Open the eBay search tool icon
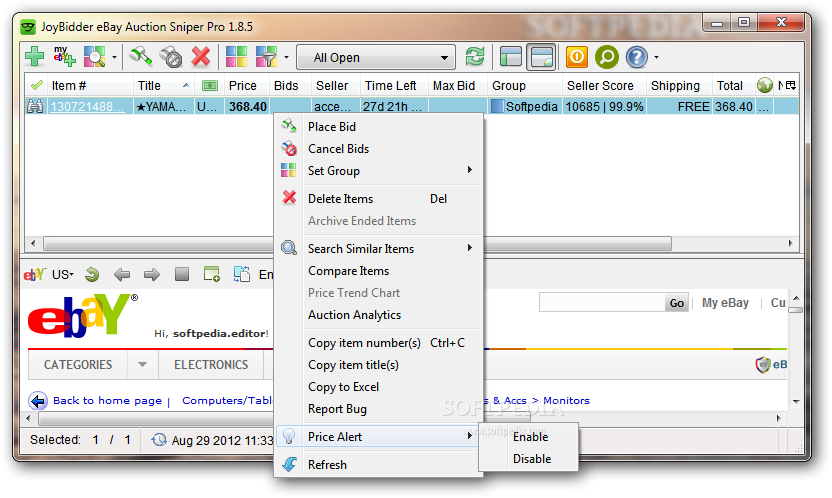 point(94,57)
